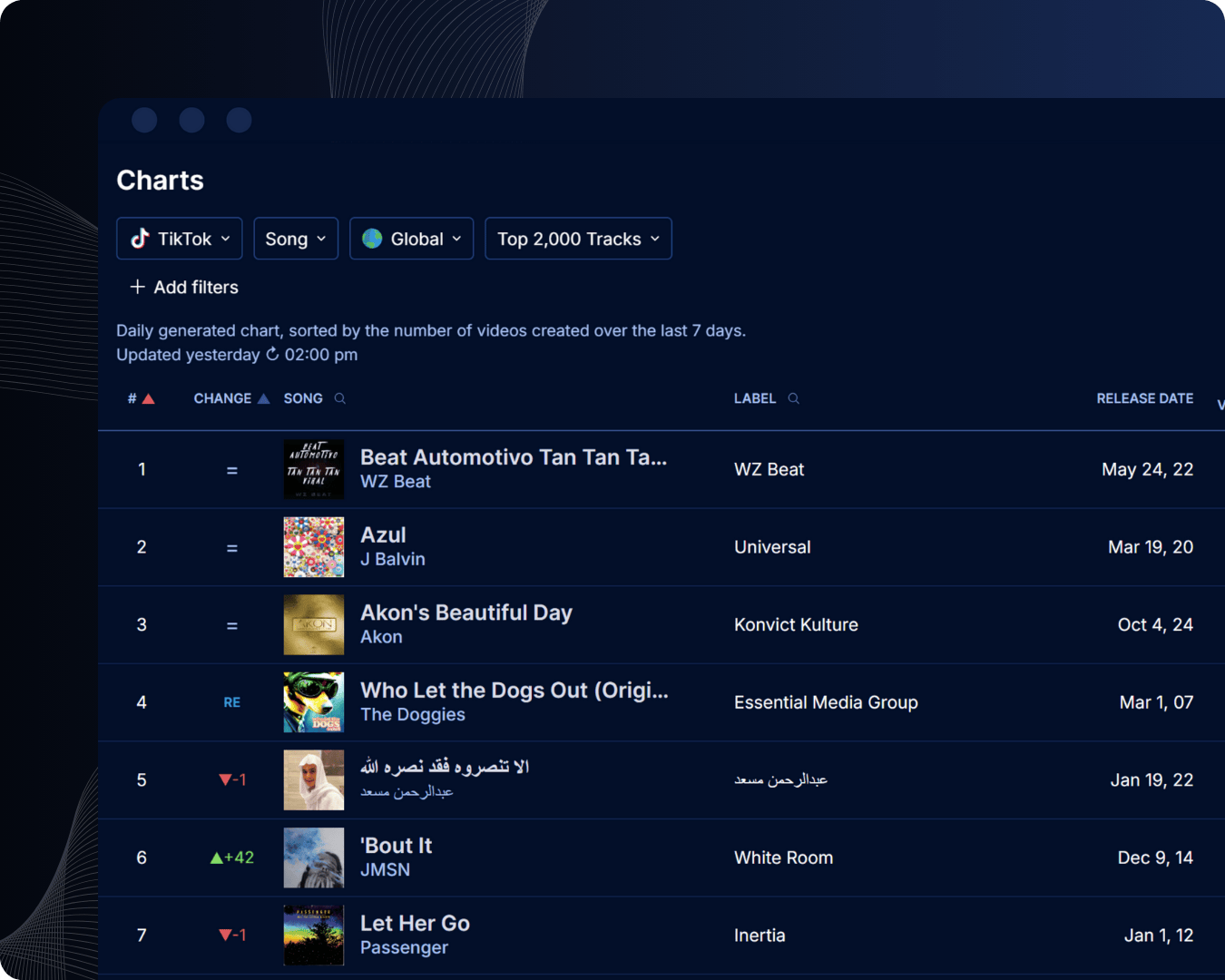Open the search icon beside the LABEL header
Viewport: 1225px width, 980px height.
792,398
